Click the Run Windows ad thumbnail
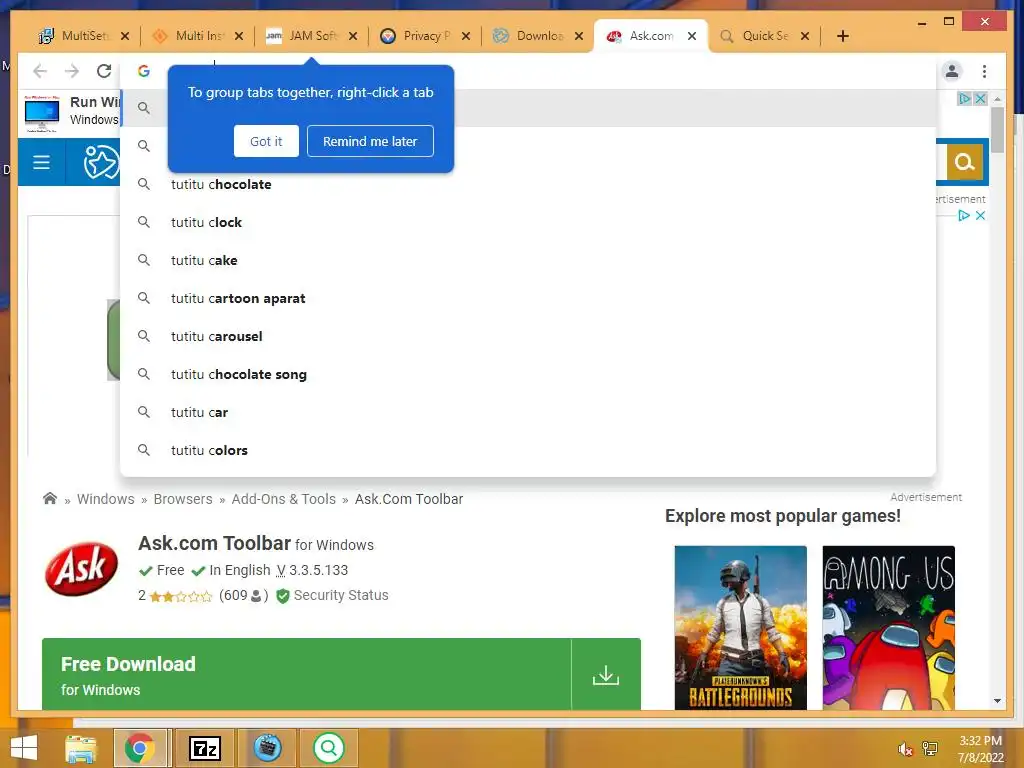Screen dimensions: 1024x768 click(x=41, y=113)
